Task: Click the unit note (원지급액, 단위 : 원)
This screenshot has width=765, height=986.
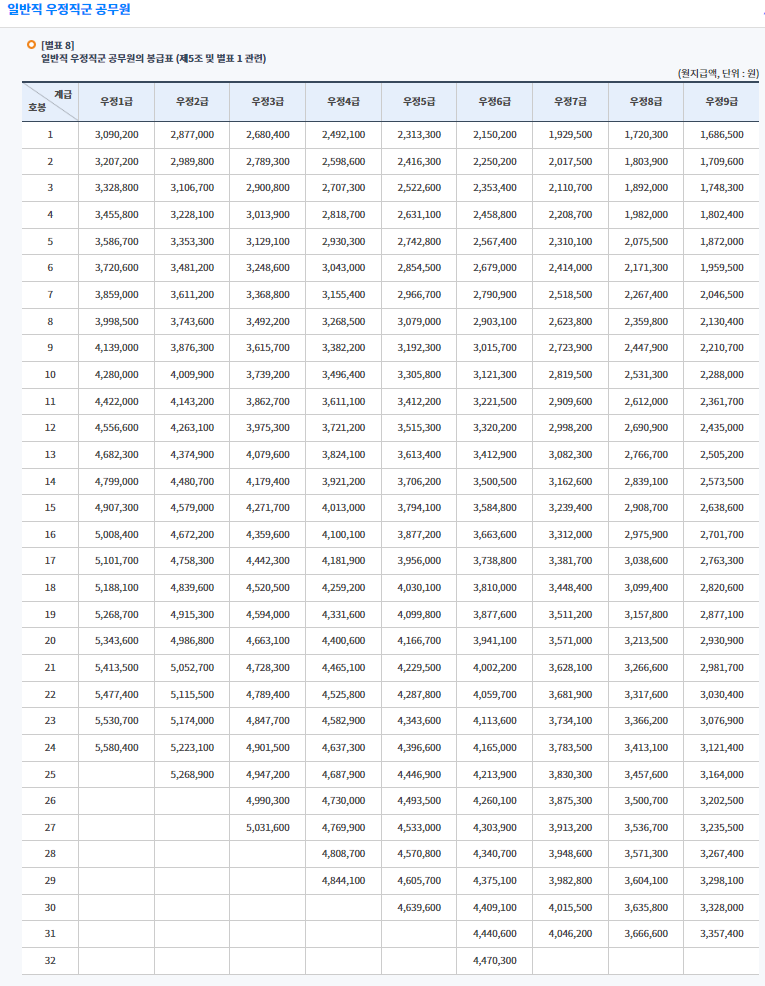Action: click(718, 74)
